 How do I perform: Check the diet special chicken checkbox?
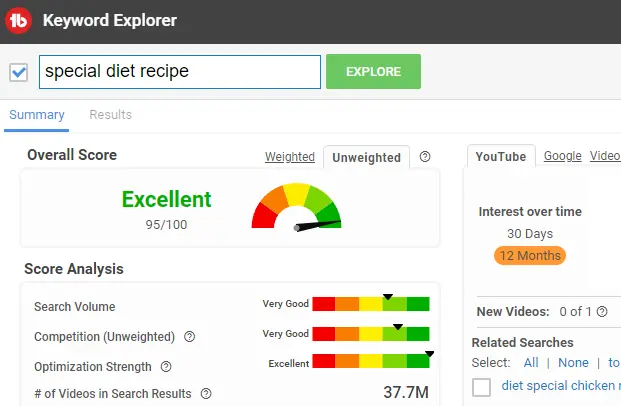point(482,387)
